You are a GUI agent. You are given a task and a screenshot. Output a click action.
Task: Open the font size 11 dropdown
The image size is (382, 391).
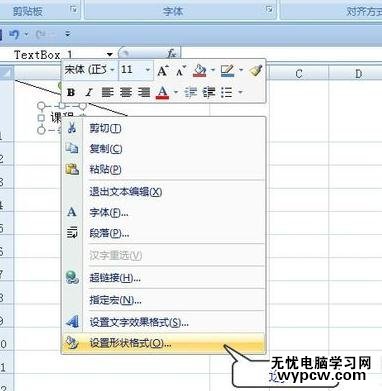(x=148, y=70)
